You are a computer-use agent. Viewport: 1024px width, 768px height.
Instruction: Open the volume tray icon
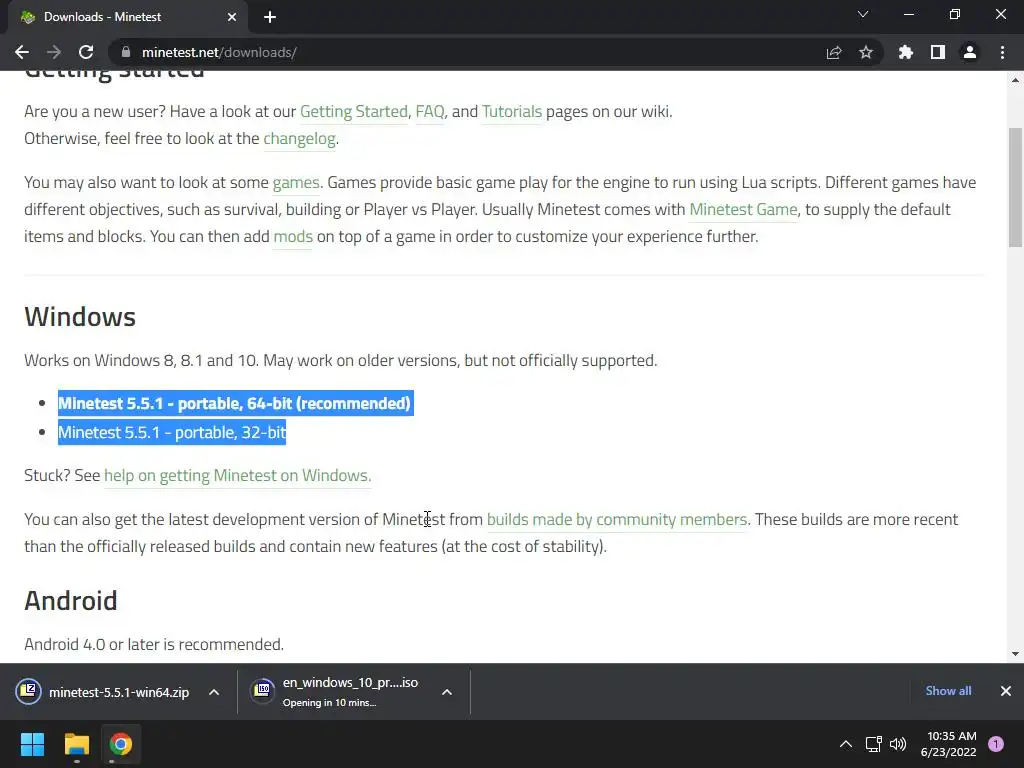coord(898,744)
